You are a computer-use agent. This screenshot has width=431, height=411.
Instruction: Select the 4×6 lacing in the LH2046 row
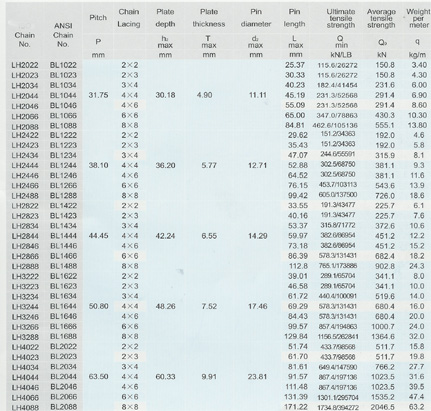coord(129,105)
